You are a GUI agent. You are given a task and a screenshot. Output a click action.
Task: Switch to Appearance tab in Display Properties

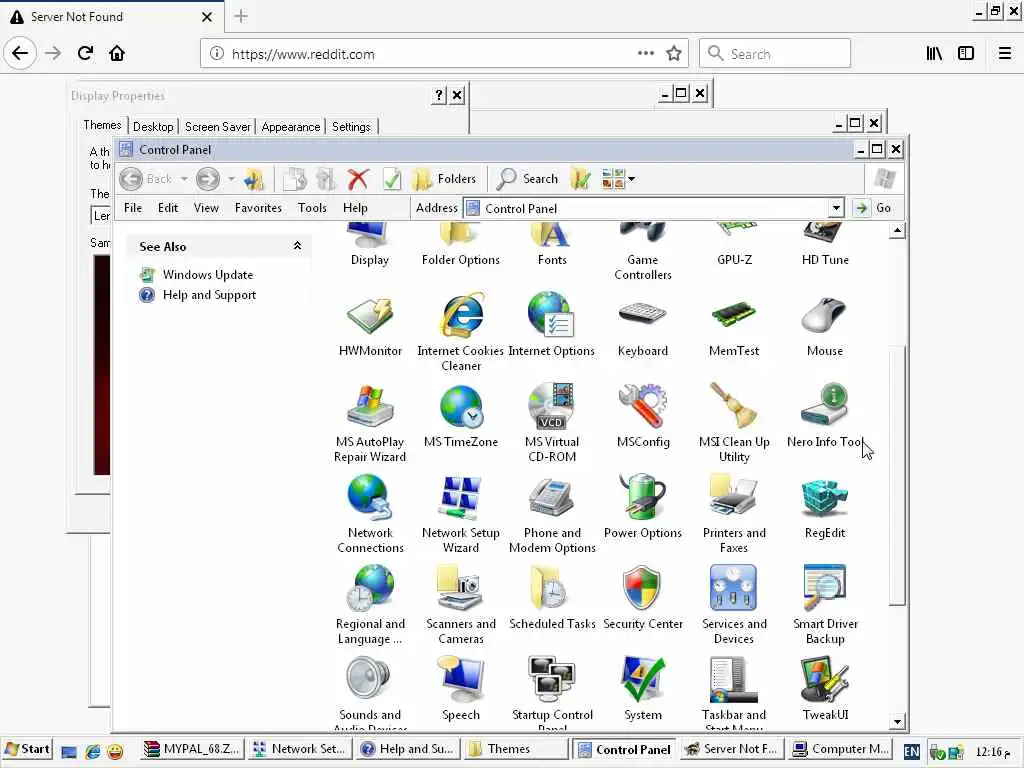tap(291, 127)
